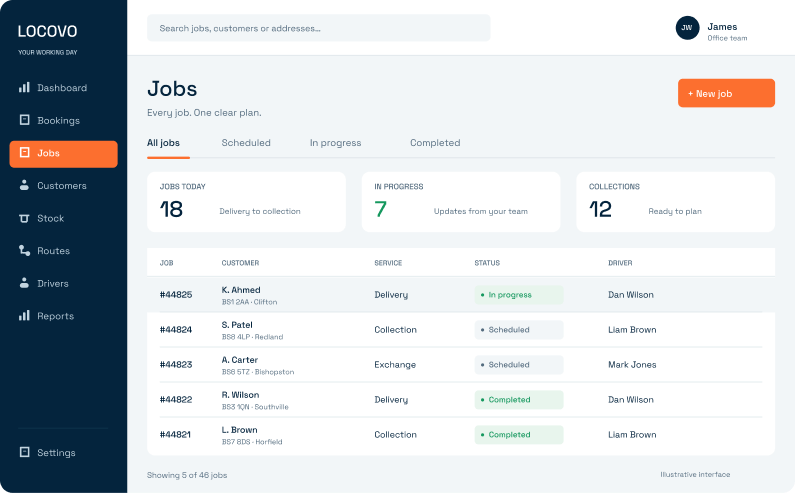Create a job with + New job
Screen dimensions: 795x493
click(x=726, y=93)
